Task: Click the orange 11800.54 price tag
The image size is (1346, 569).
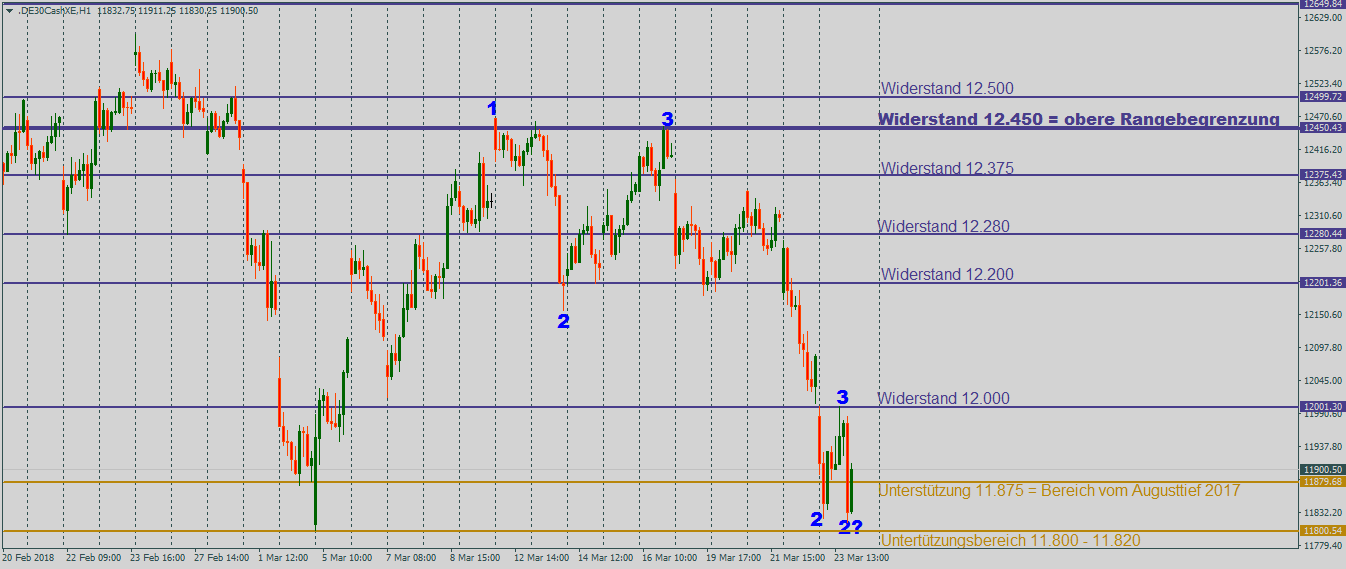Action: [1322, 531]
